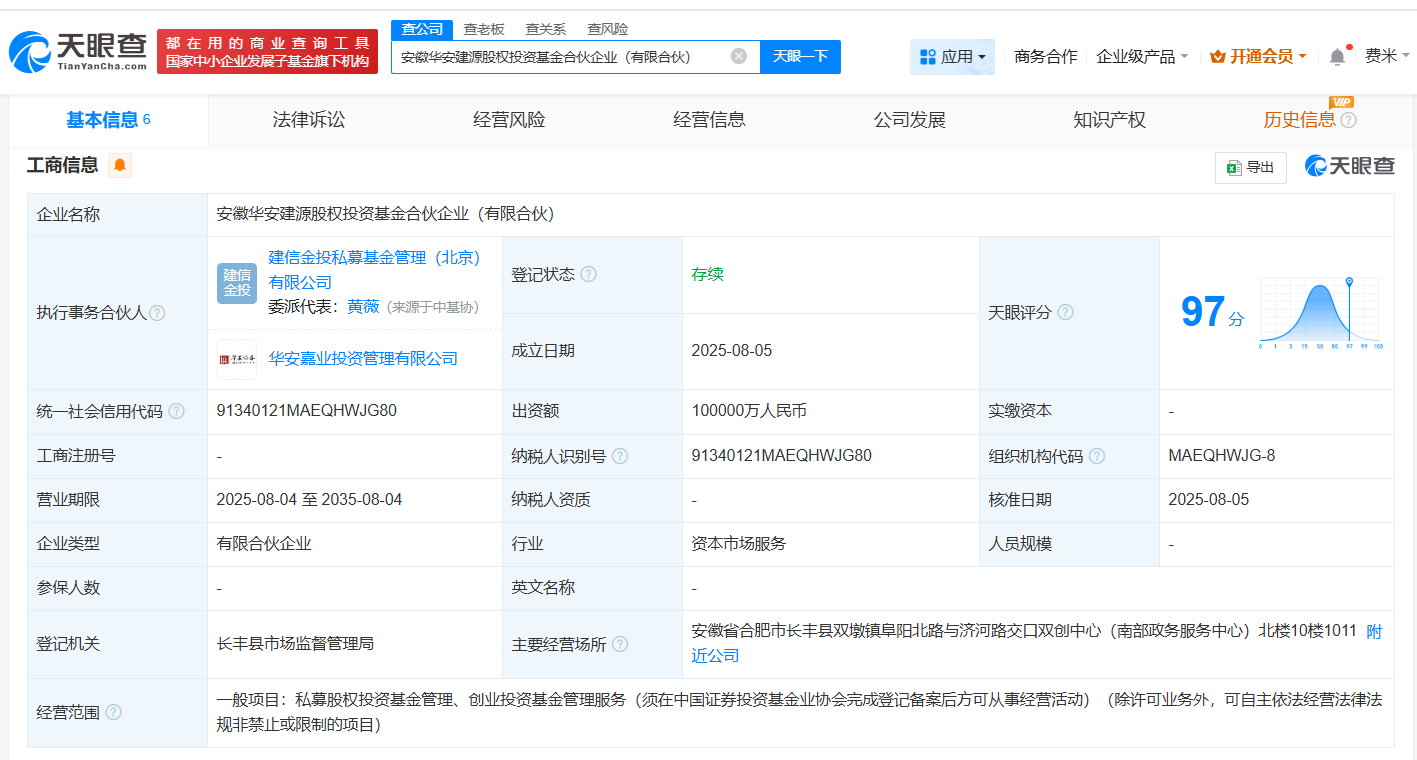The width and height of the screenshot is (1417, 760).
Task: Click the company name search input field
Action: tap(570, 56)
